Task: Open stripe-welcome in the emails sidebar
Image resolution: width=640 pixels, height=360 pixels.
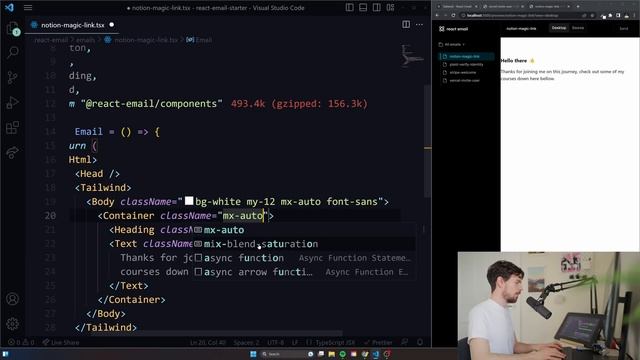Action: pyautogui.click(x=462, y=73)
